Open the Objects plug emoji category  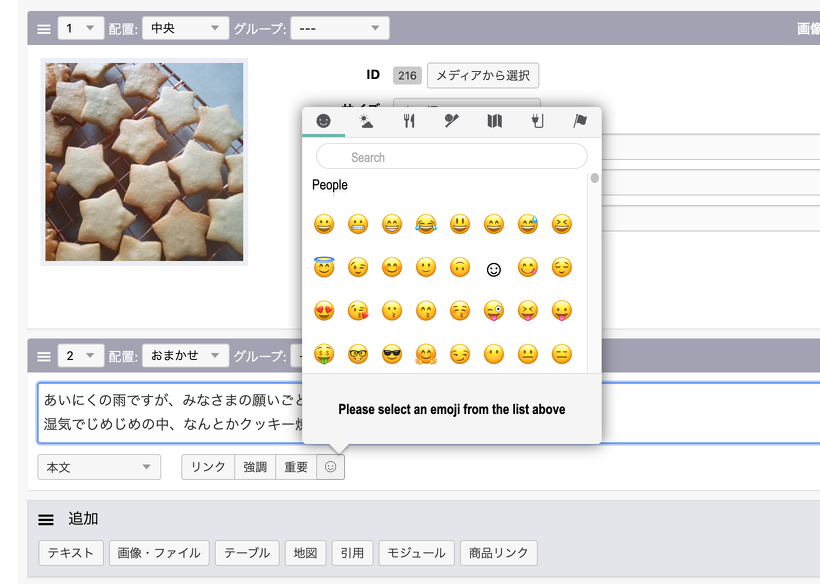(537, 122)
